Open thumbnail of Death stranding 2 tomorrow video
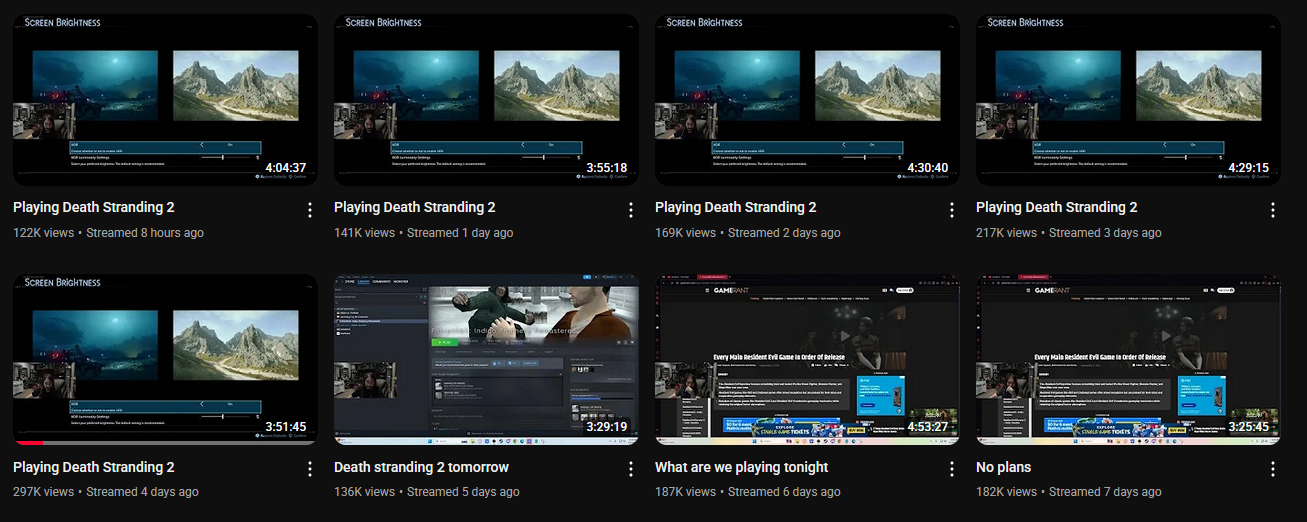Image resolution: width=1307 pixels, height=522 pixels. pos(486,359)
